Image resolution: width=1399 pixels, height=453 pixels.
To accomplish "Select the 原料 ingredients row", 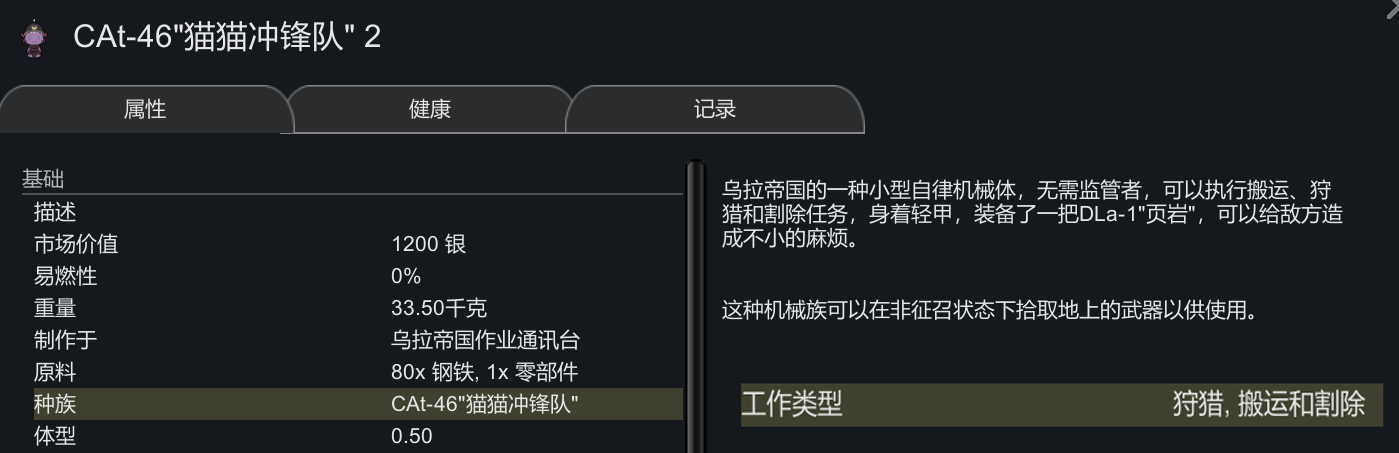I will click(350, 372).
